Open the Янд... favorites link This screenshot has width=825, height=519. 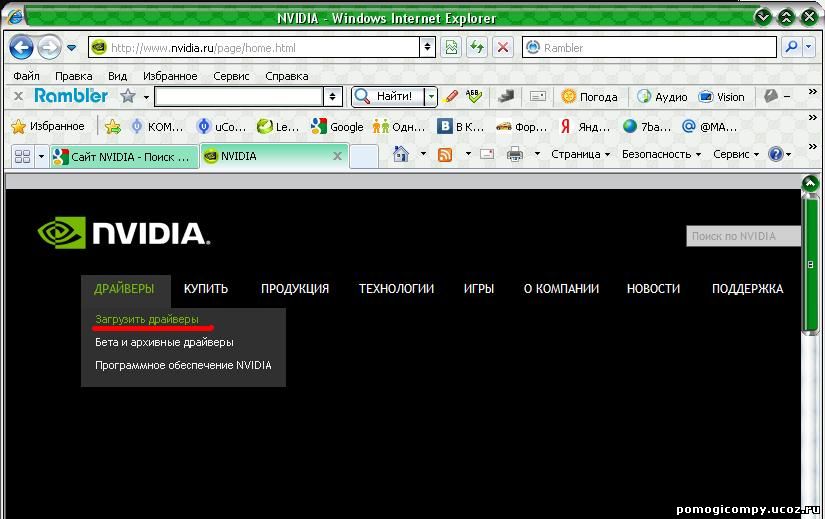tap(585, 126)
